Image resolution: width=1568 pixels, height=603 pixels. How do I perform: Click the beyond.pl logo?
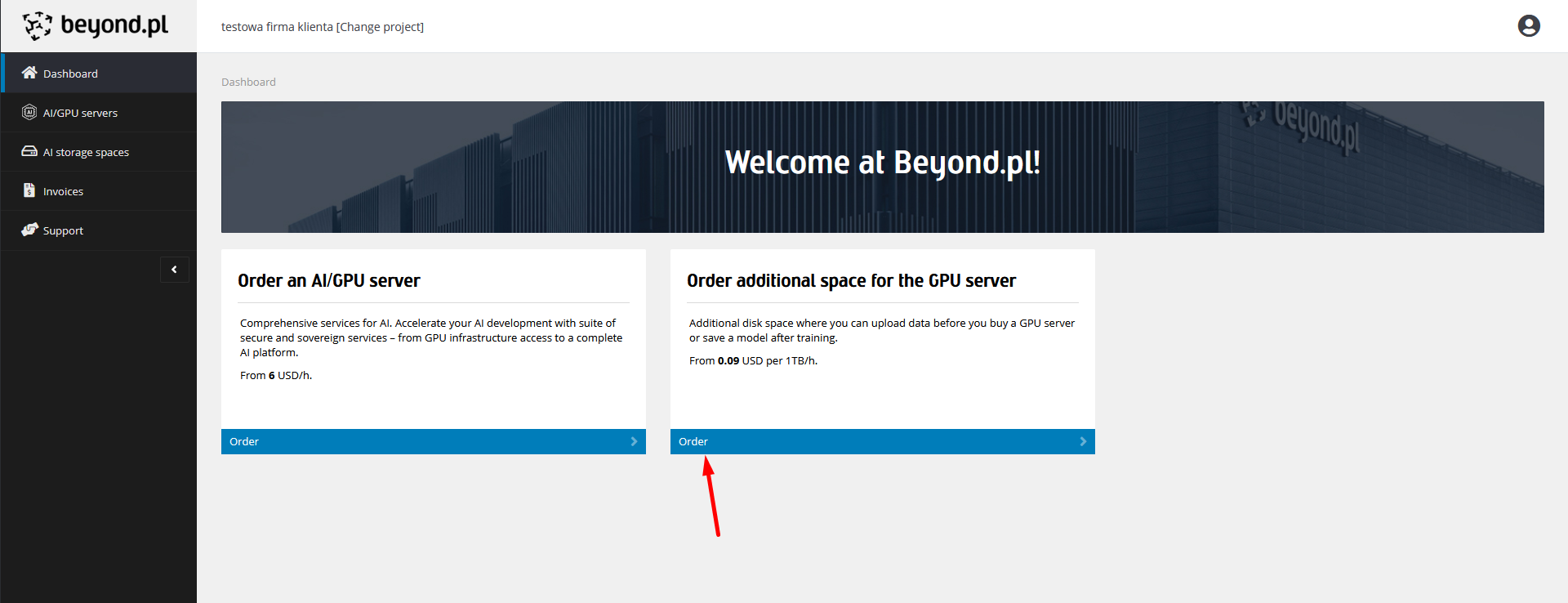tap(95, 26)
